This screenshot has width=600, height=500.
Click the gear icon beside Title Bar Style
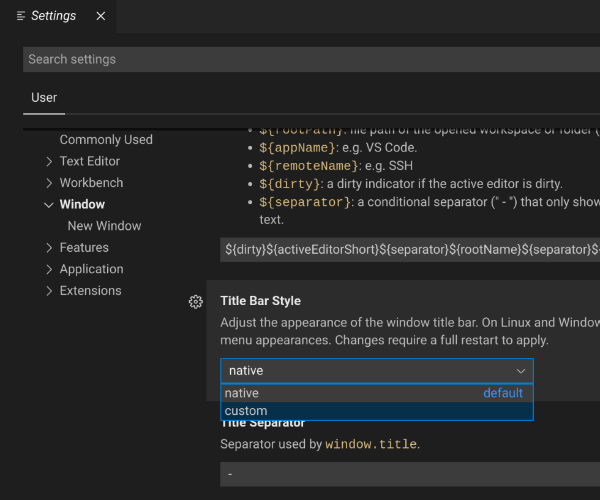click(196, 302)
